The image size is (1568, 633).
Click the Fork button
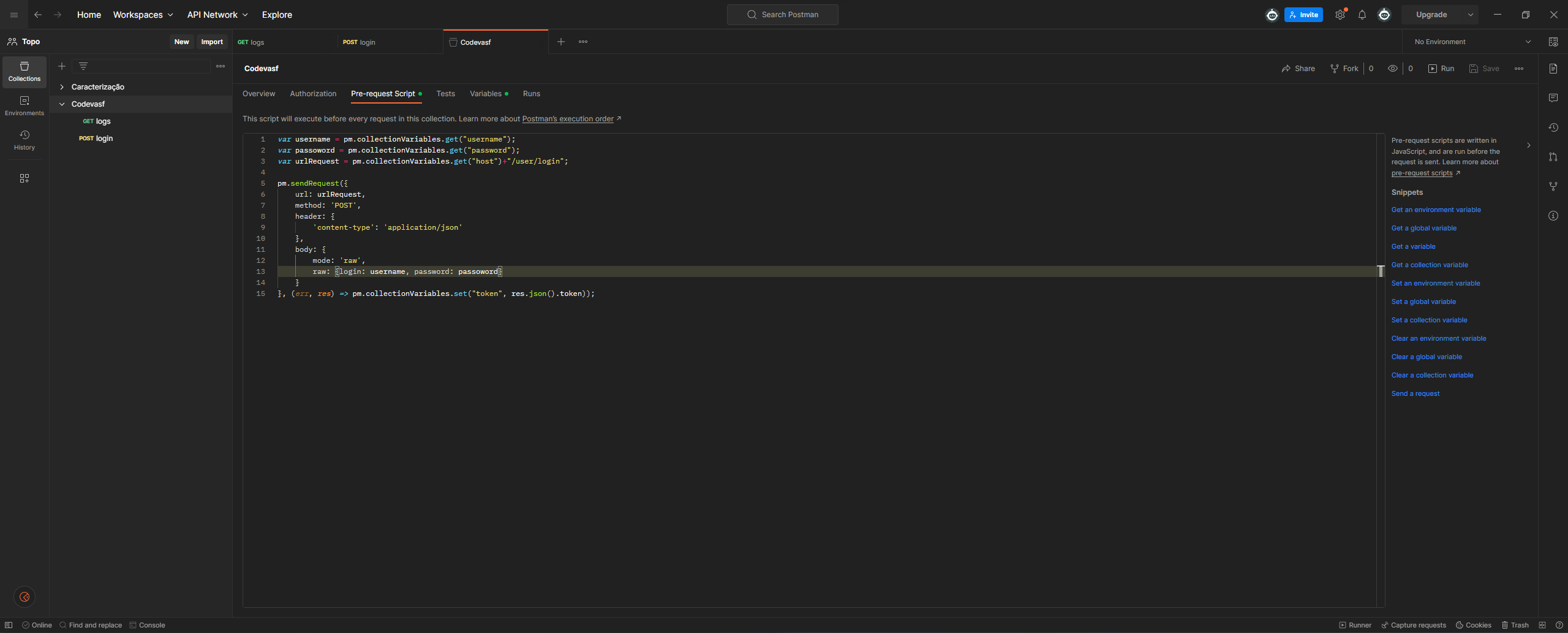[1344, 69]
